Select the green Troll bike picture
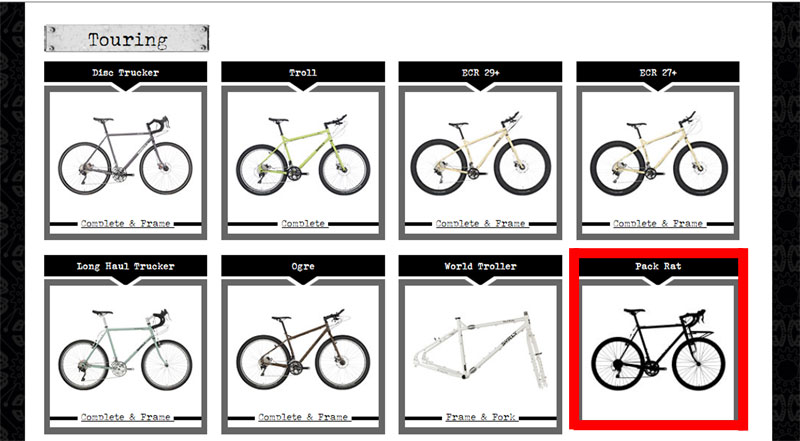800x441 pixels. pos(303,155)
